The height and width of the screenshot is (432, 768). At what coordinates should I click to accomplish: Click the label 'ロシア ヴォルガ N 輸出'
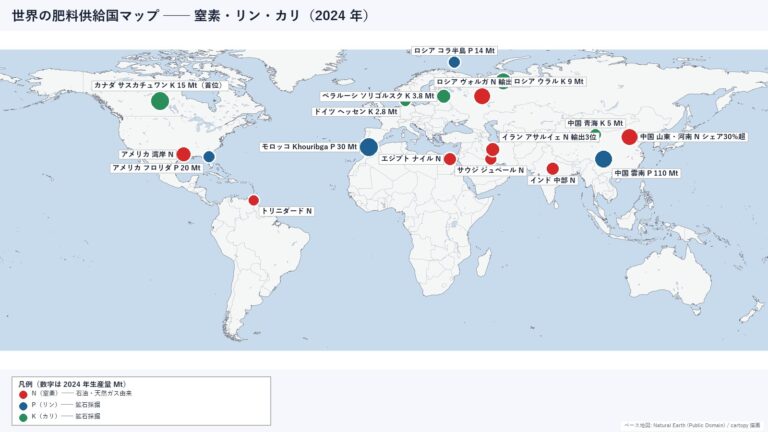[x=474, y=82]
